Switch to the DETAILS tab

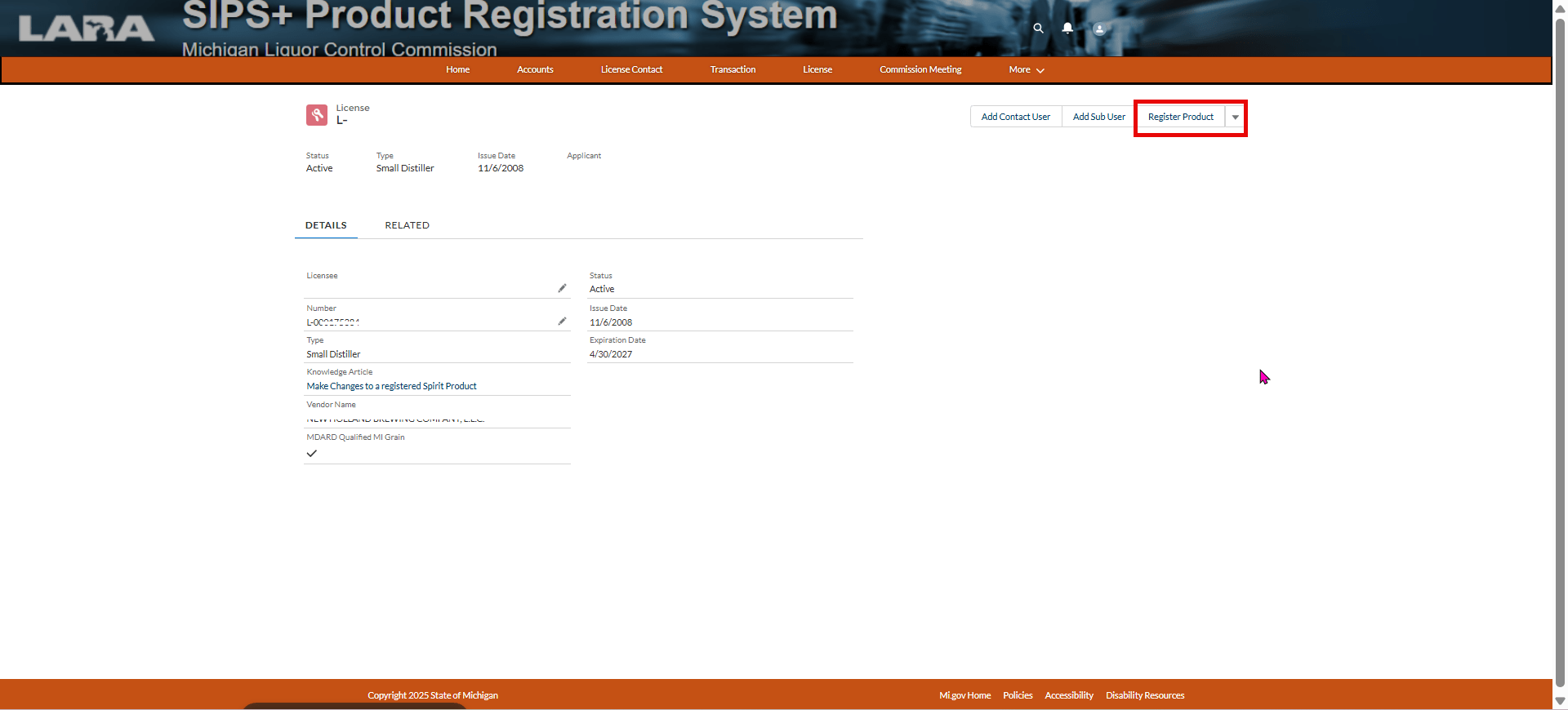click(x=326, y=225)
